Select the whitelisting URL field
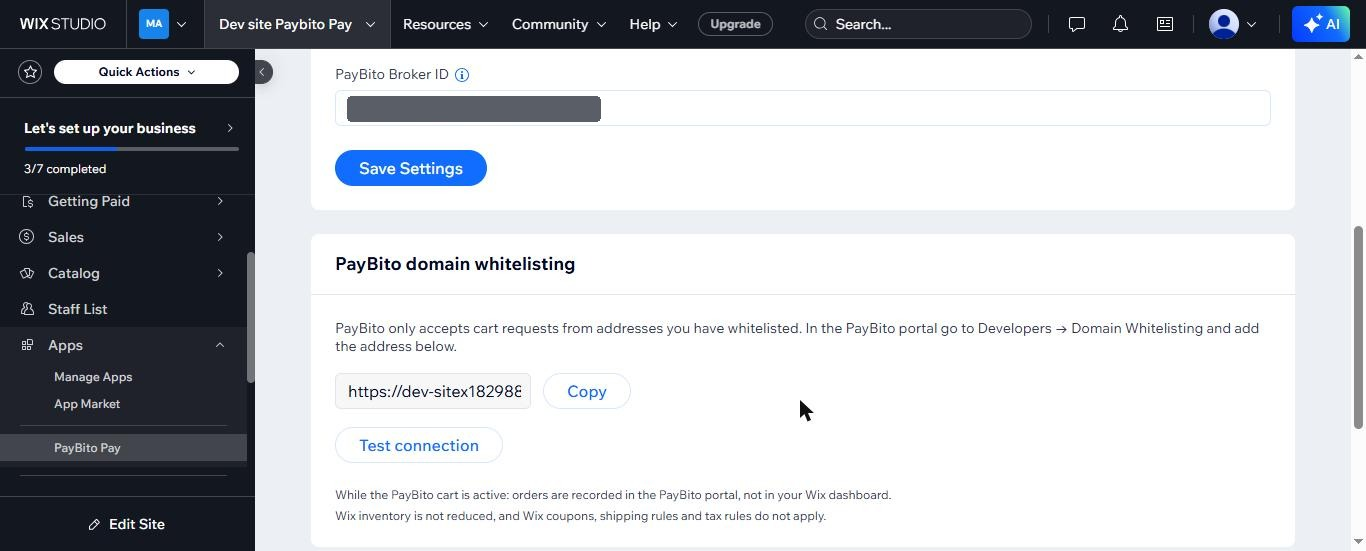The height and width of the screenshot is (551, 1366). tap(433, 391)
